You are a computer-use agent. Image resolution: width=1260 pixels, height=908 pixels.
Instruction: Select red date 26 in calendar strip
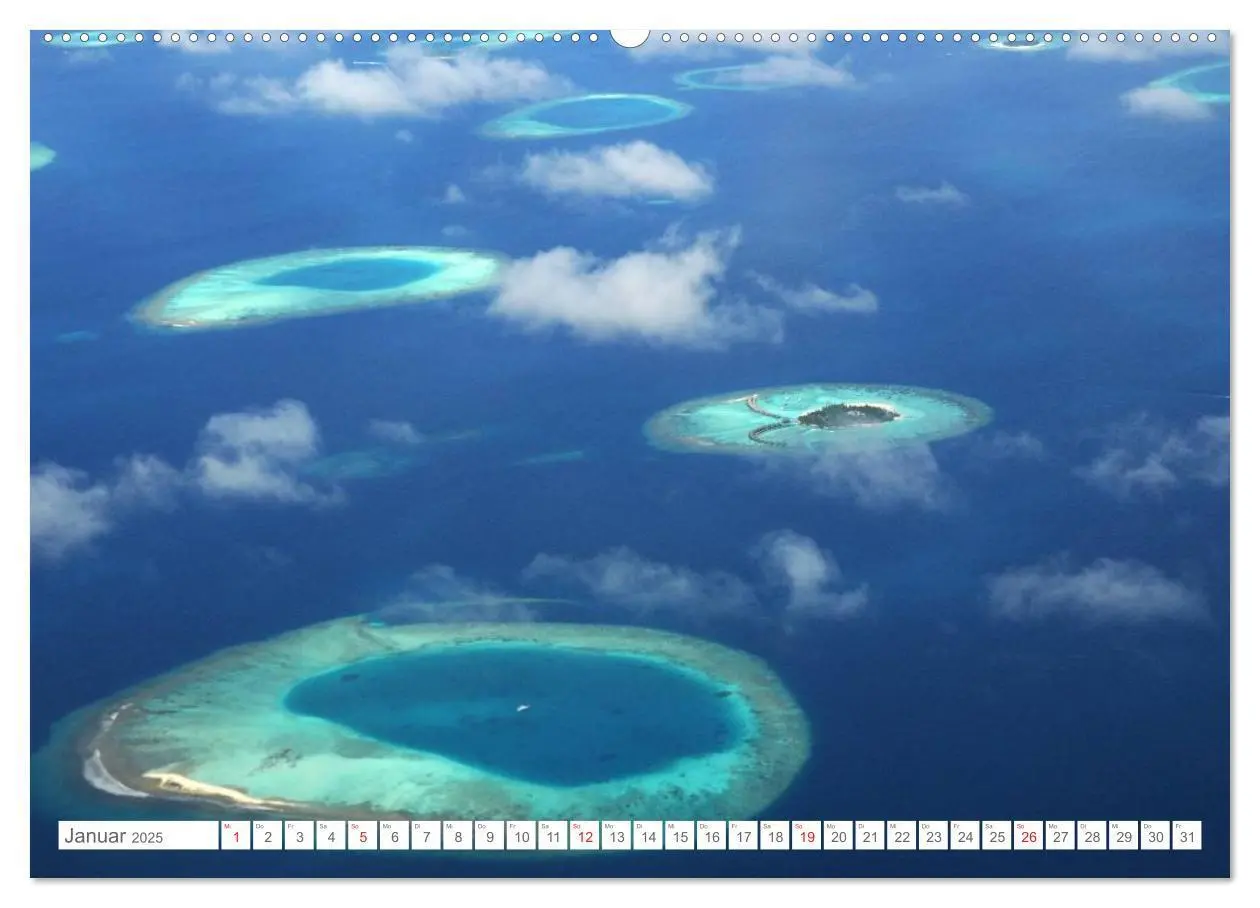(x=1029, y=836)
